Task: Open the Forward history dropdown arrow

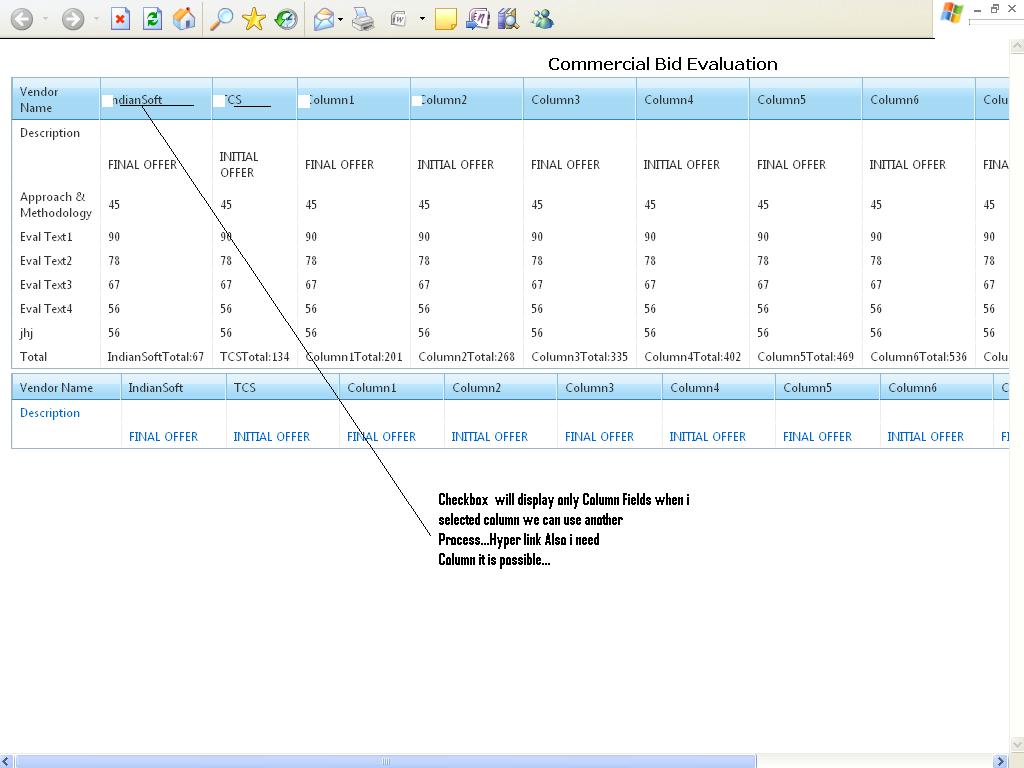Action: point(96,19)
